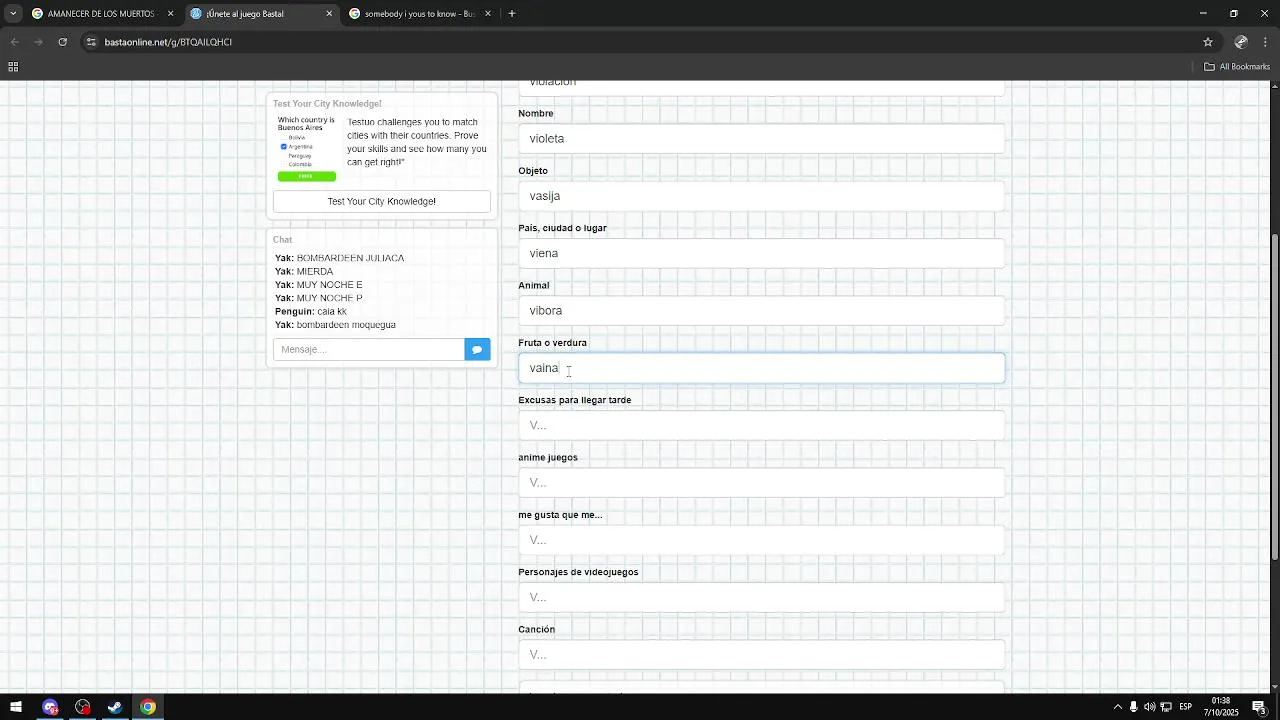The image size is (1280, 720).
Task: Click the 'Chat' panel heading
Action: click(x=283, y=240)
